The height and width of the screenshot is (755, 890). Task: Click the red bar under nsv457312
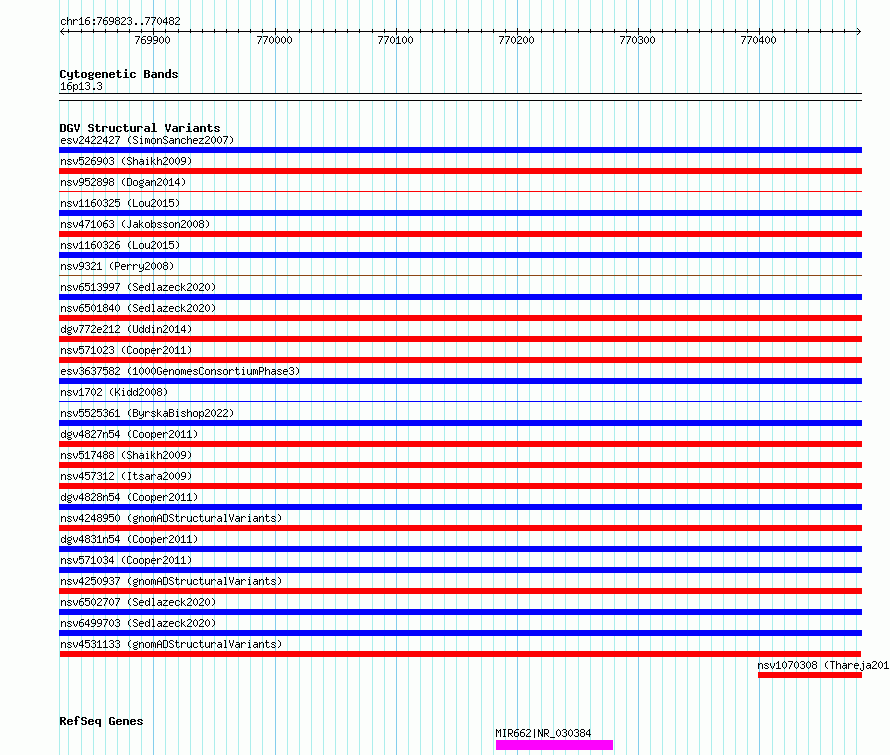(x=460, y=486)
